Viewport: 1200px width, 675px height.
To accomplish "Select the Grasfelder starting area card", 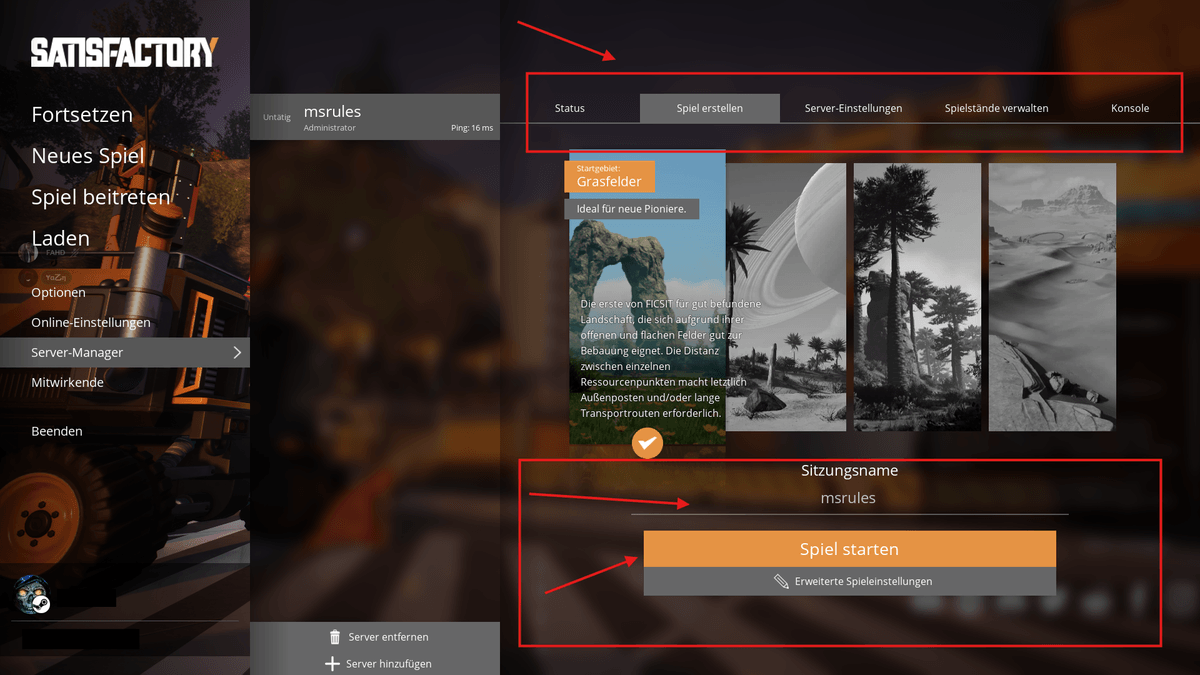I will [x=647, y=298].
